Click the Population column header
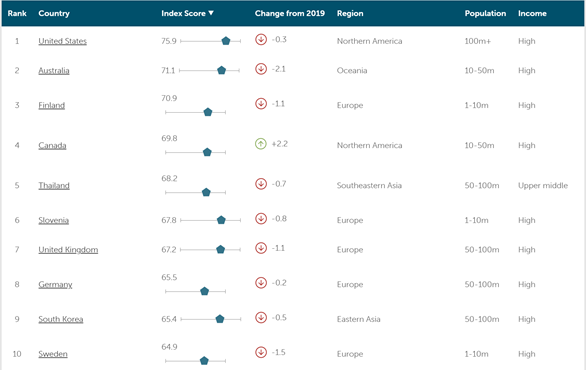Screen dimensions: 586x370 485,13
